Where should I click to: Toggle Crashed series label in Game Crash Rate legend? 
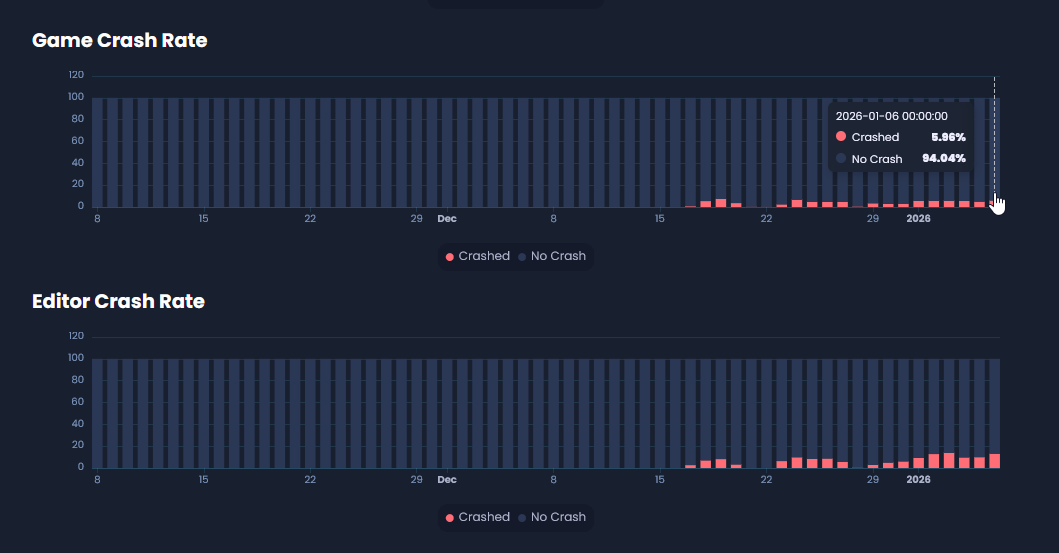[x=484, y=256]
